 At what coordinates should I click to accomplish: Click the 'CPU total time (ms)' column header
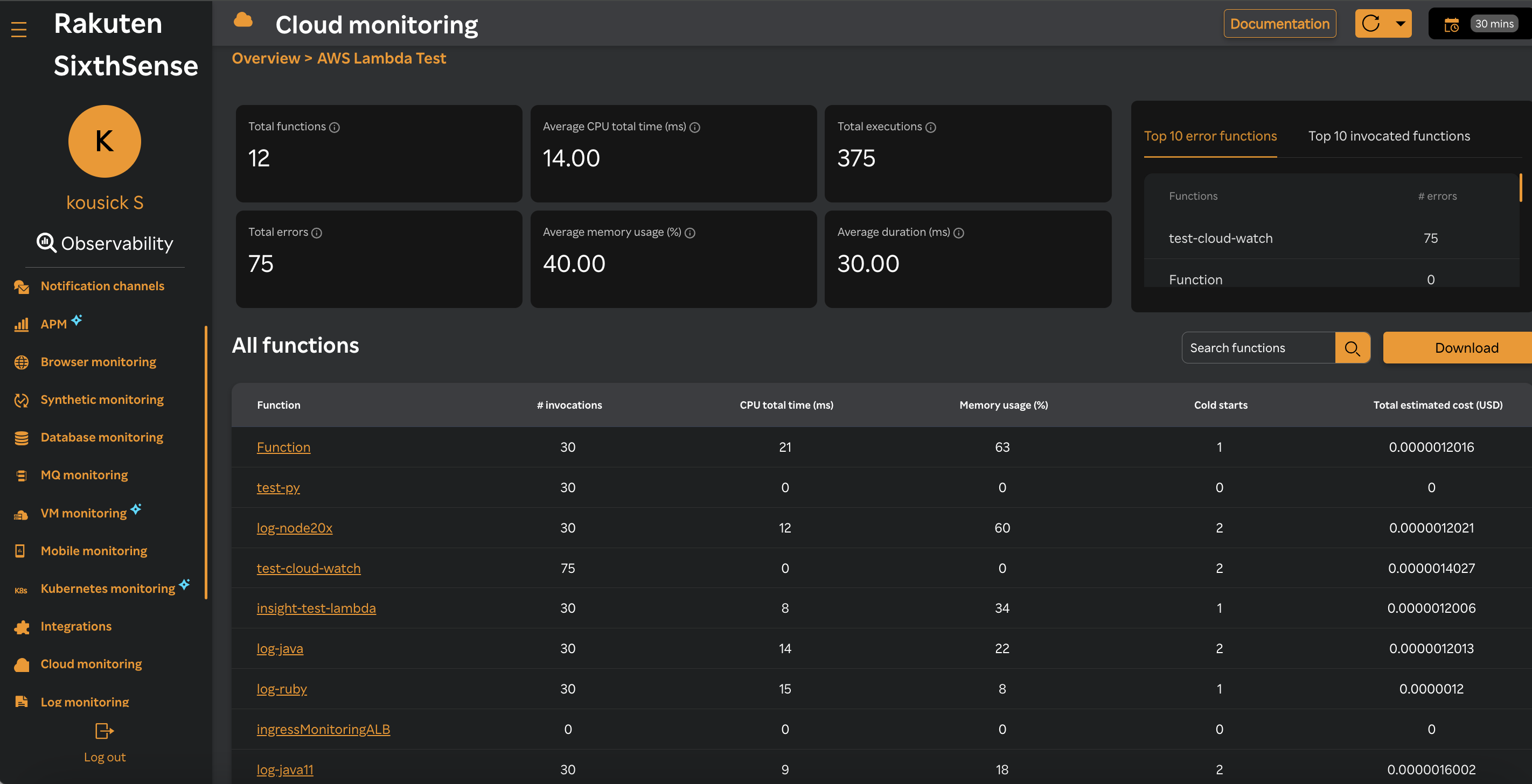785,405
